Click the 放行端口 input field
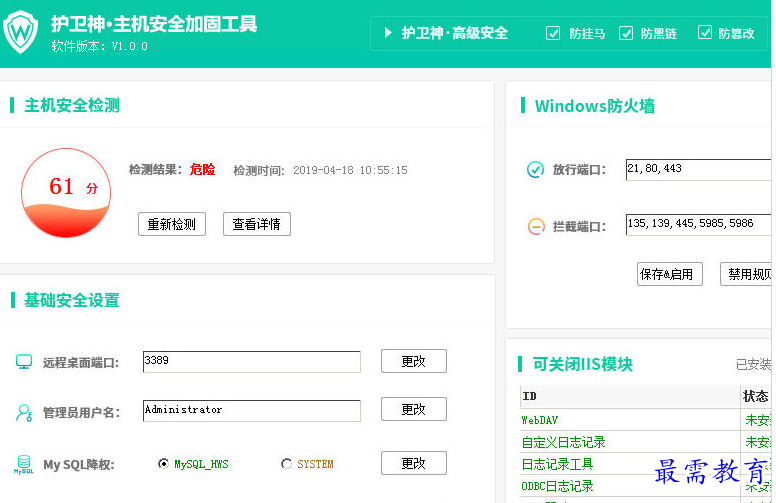The width and height of the screenshot is (776, 503). pos(698,169)
